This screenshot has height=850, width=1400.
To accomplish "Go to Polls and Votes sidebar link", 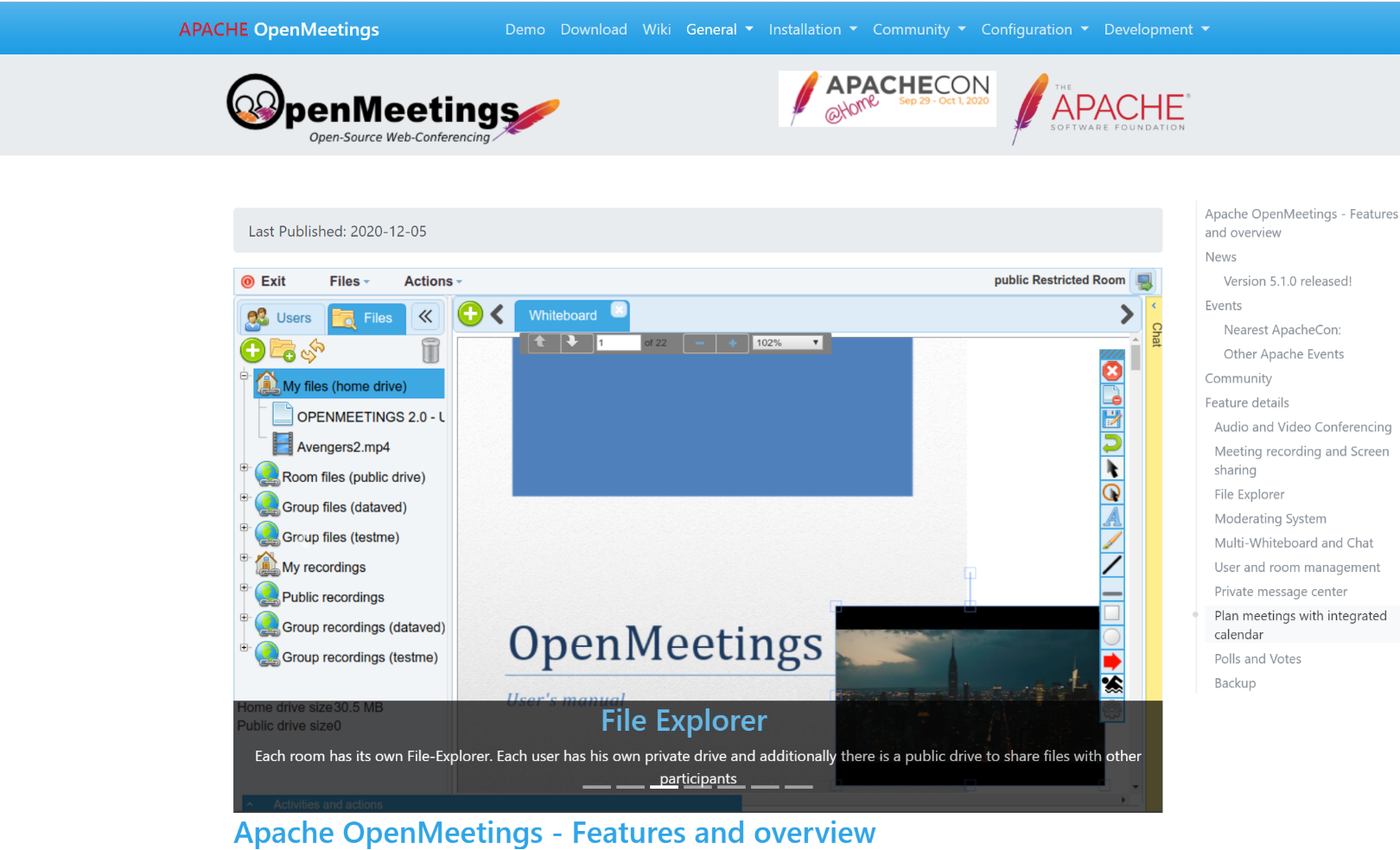I will (x=1257, y=659).
